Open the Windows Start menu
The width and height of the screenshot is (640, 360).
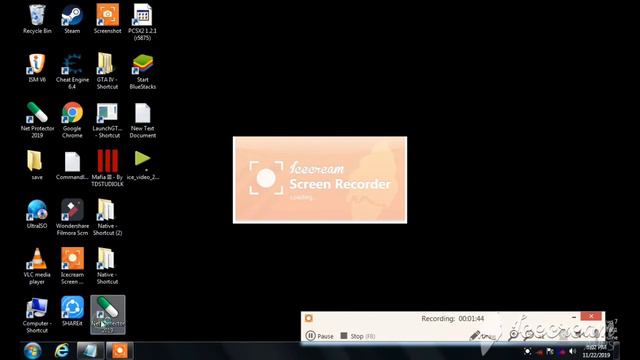pos(33,351)
